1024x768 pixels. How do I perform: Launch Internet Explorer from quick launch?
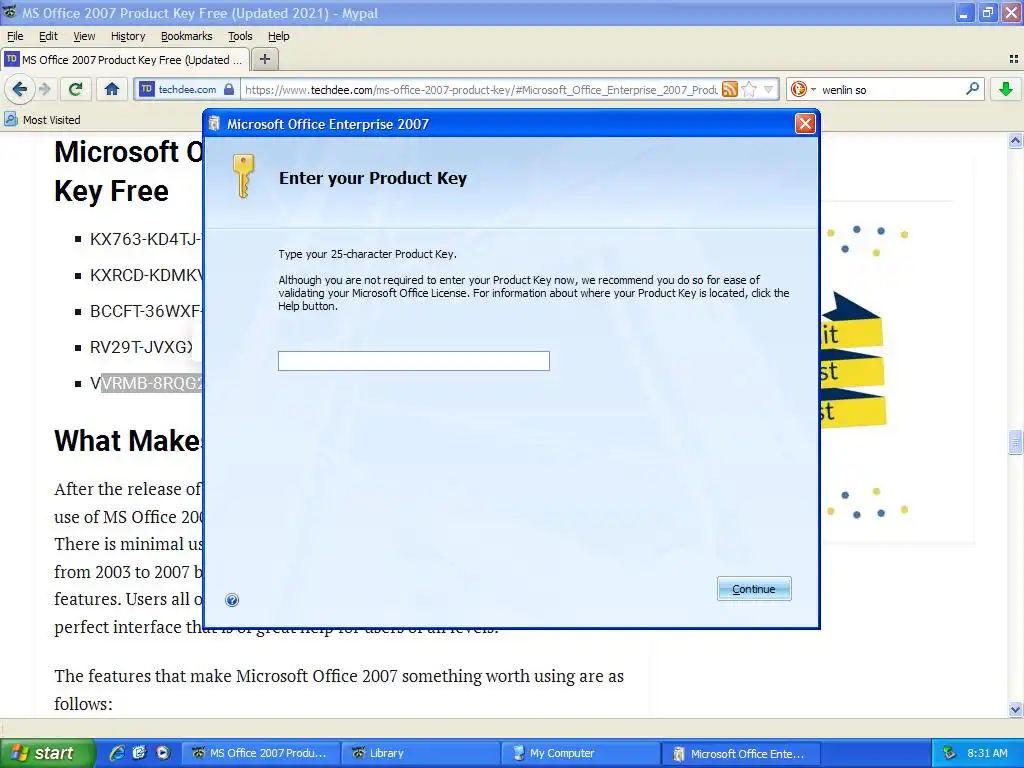point(117,753)
